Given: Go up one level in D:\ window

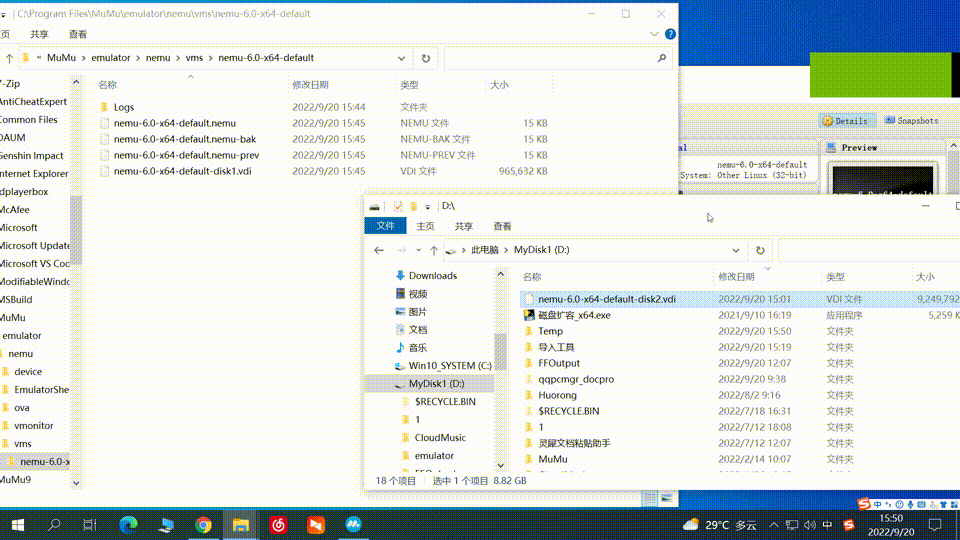Looking at the screenshot, I should [x=433, y=250].
